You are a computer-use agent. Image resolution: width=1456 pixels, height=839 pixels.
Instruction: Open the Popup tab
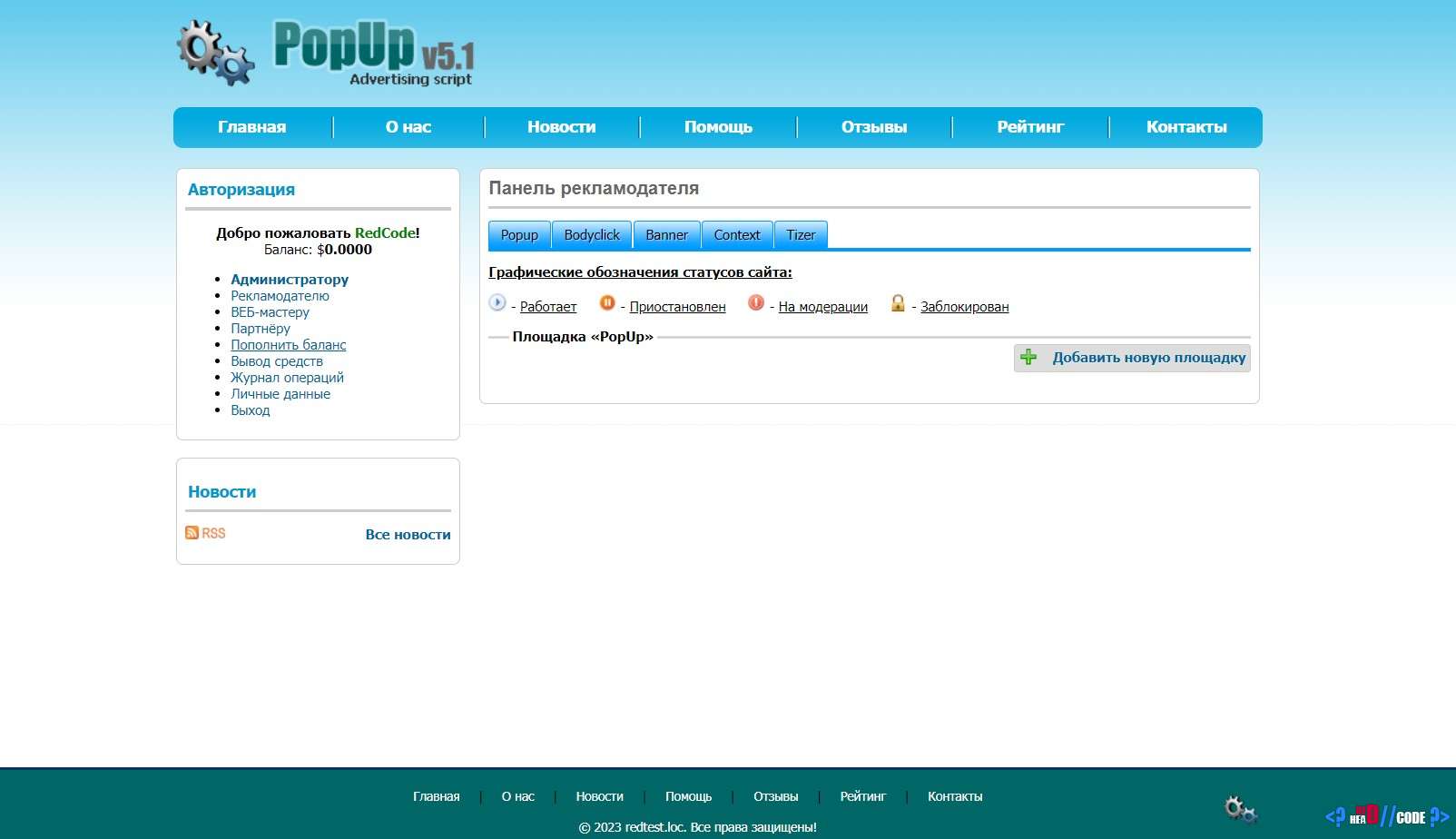(519, 234)
